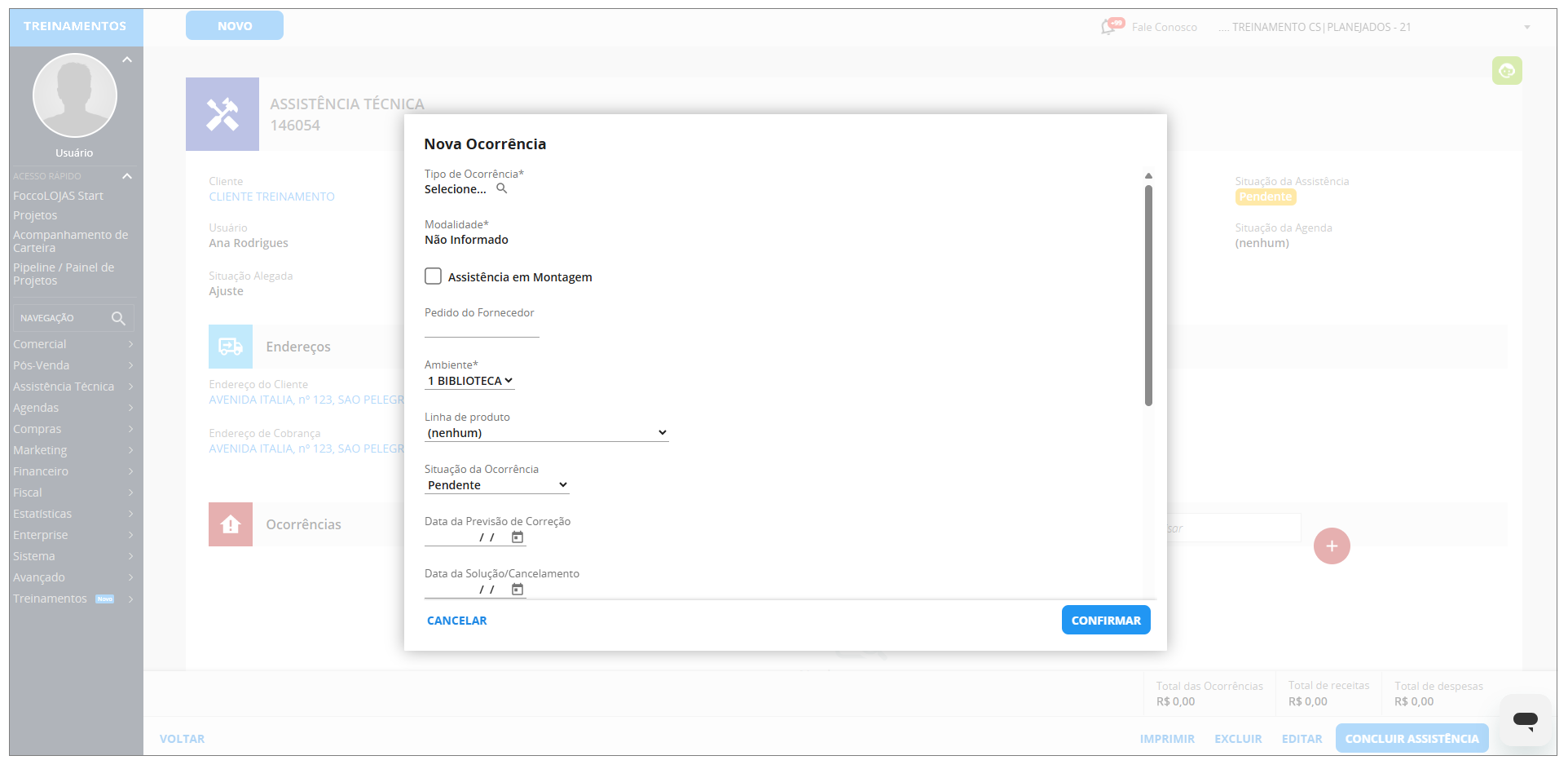1568x769 pixels.
Task: Expand the Treinamentos sidebar menu
Action: click(x=72, y=599)
